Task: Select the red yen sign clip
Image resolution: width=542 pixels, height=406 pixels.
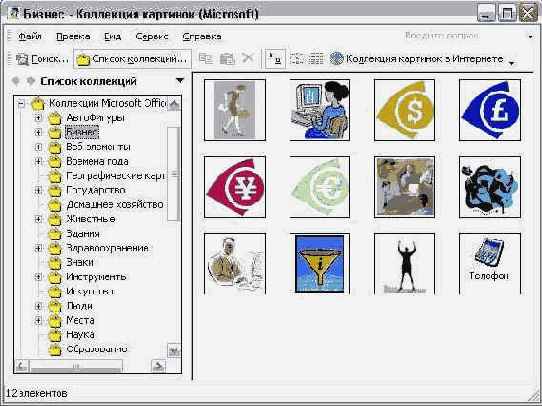Action: pos(235,187)
